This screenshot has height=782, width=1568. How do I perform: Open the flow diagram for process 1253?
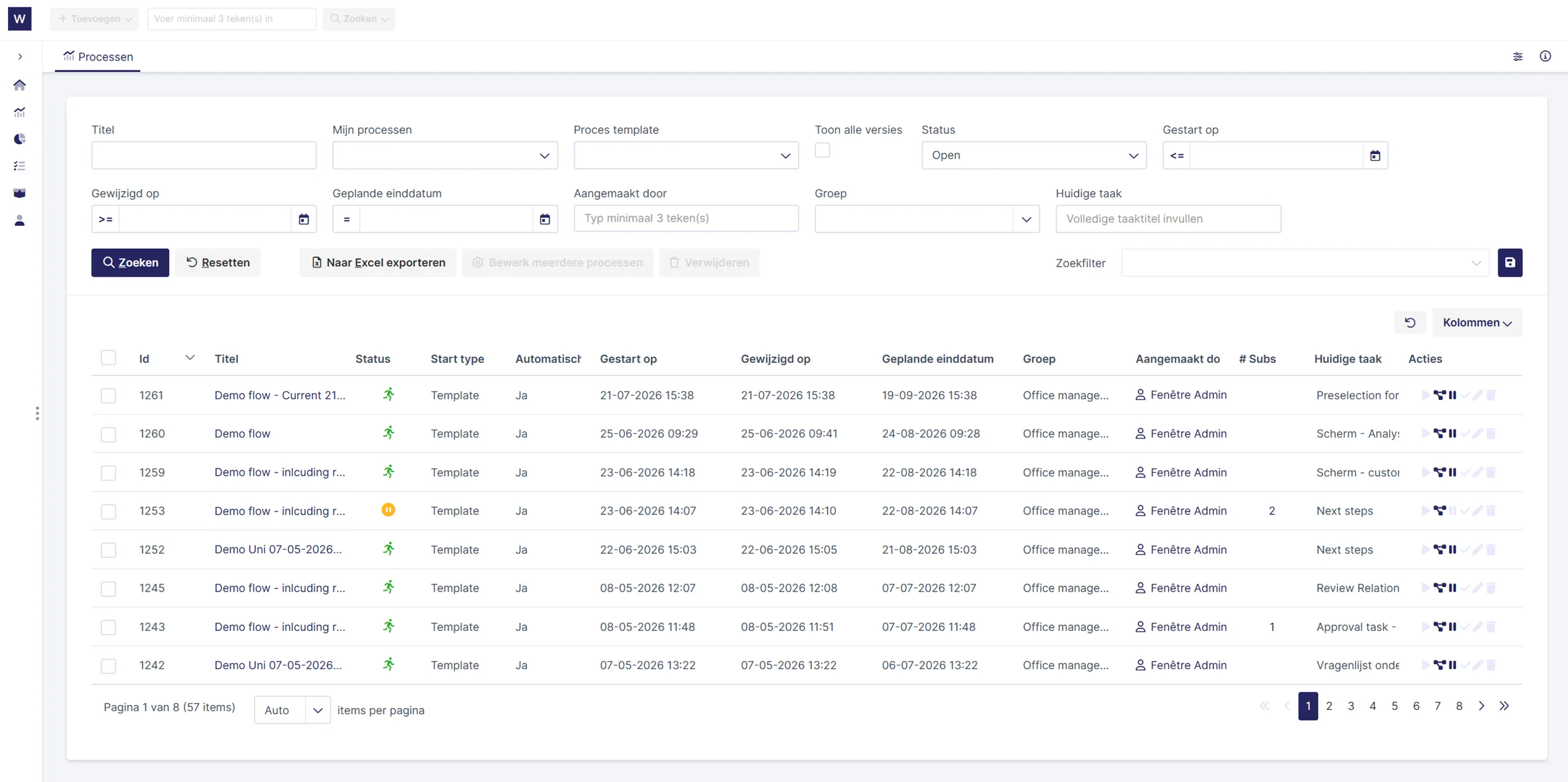tap(1439, 511)
